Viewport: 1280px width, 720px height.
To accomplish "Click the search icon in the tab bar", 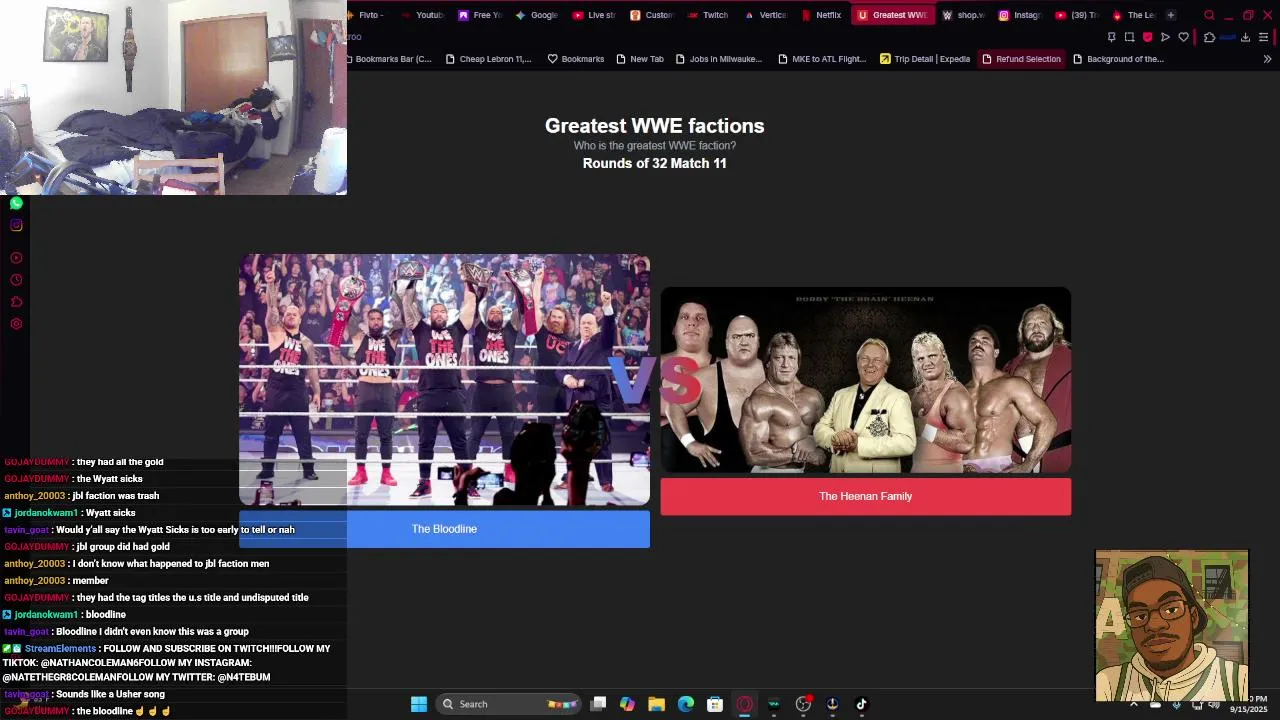I will [x=1209, y=15].
